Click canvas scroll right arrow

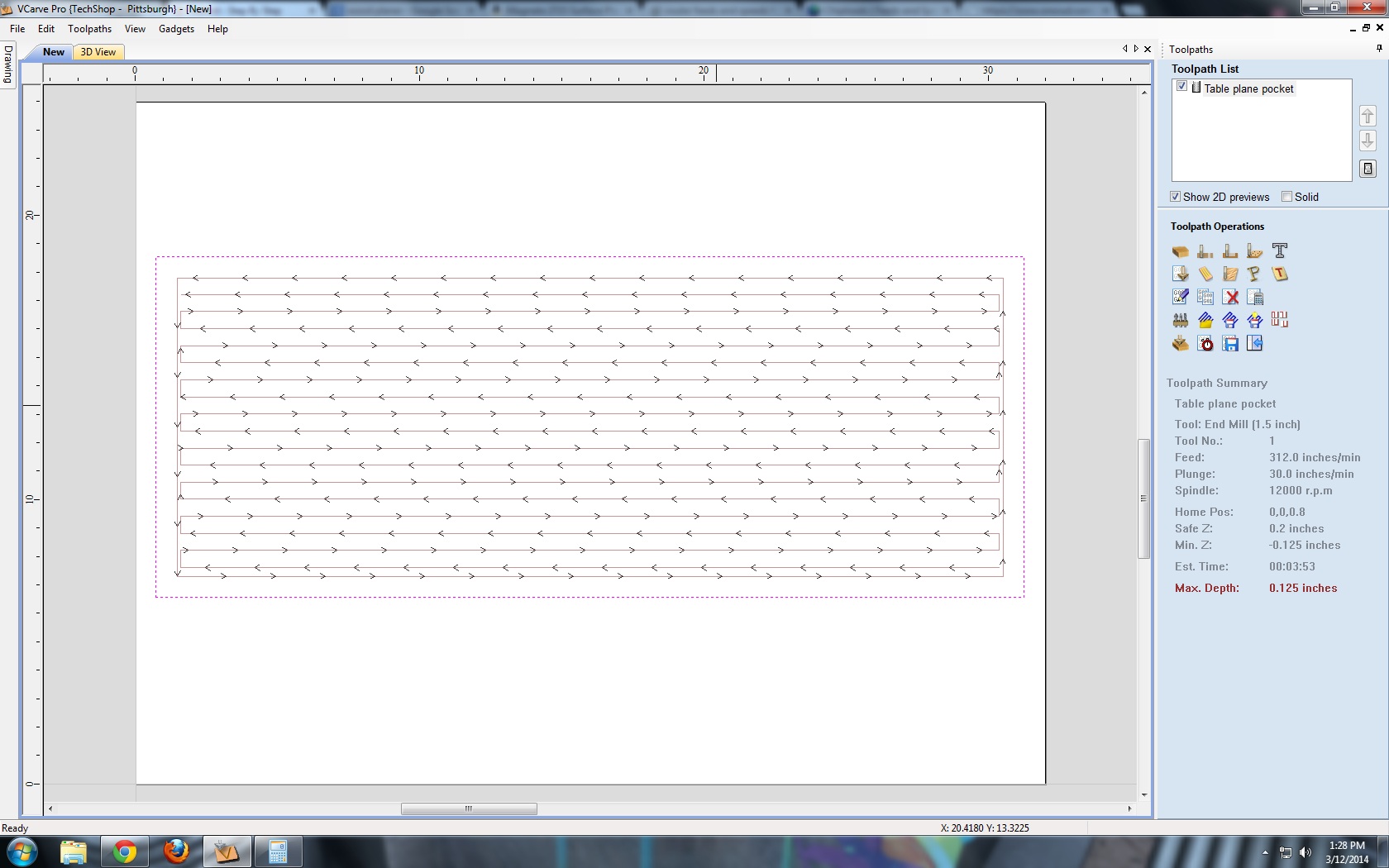pyautogui.click(x=1129, y=808)
